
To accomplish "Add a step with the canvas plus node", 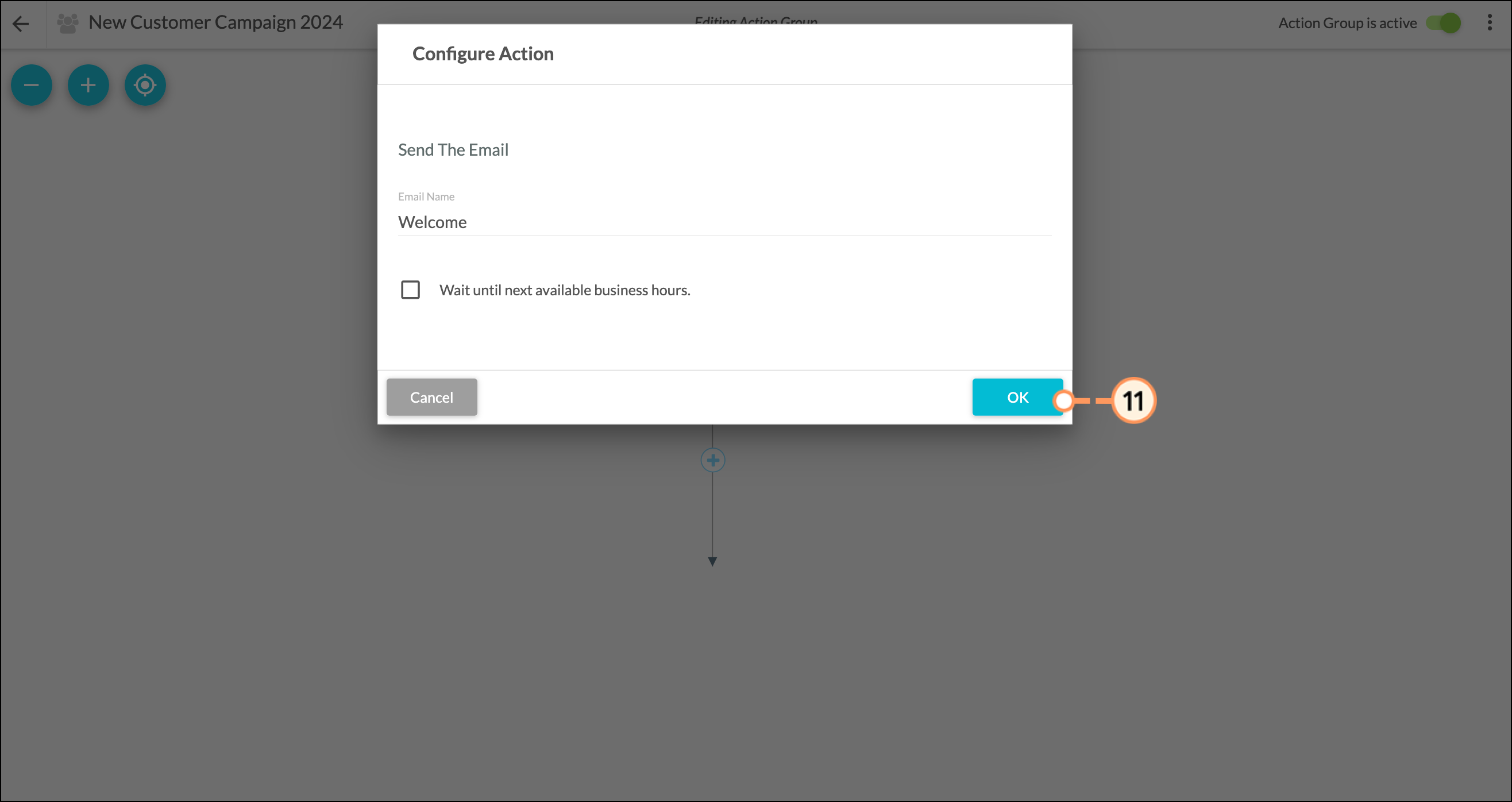I will coord(712,460).
